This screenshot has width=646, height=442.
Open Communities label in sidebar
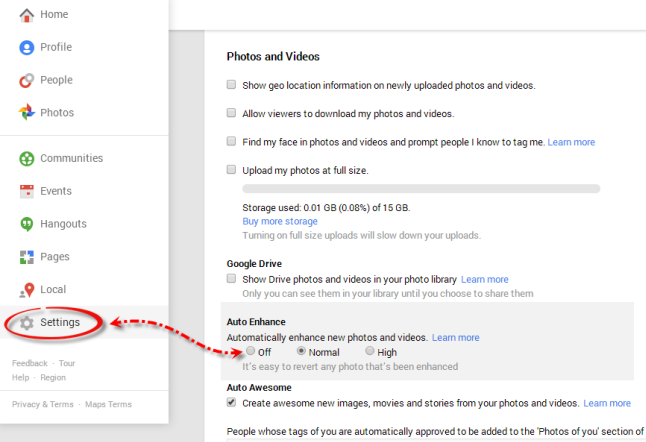72,158
